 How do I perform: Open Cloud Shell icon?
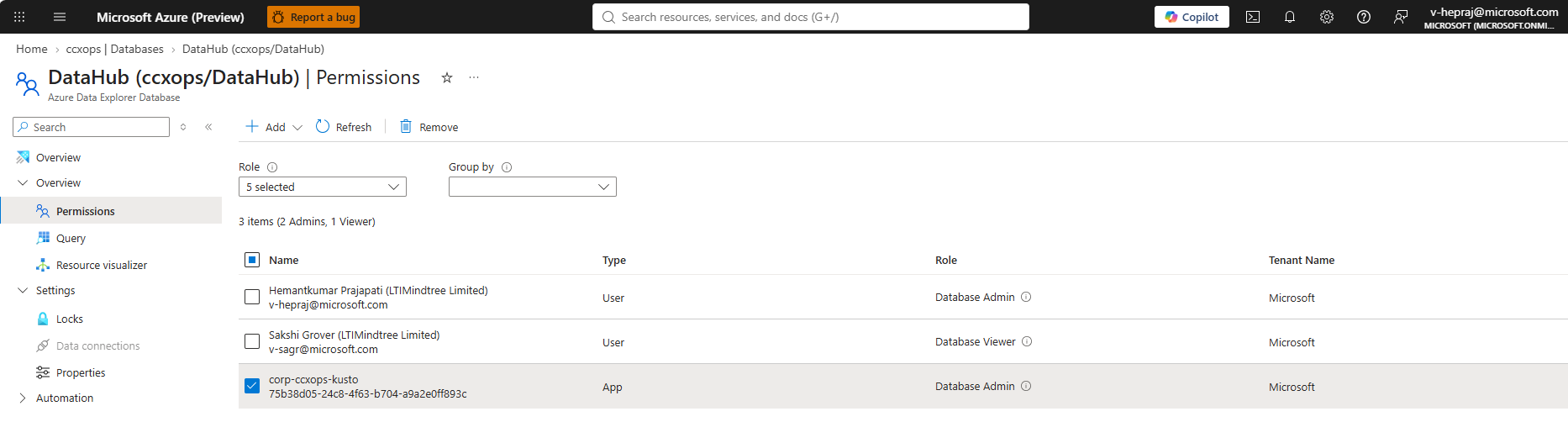(x=1253, y=17)
